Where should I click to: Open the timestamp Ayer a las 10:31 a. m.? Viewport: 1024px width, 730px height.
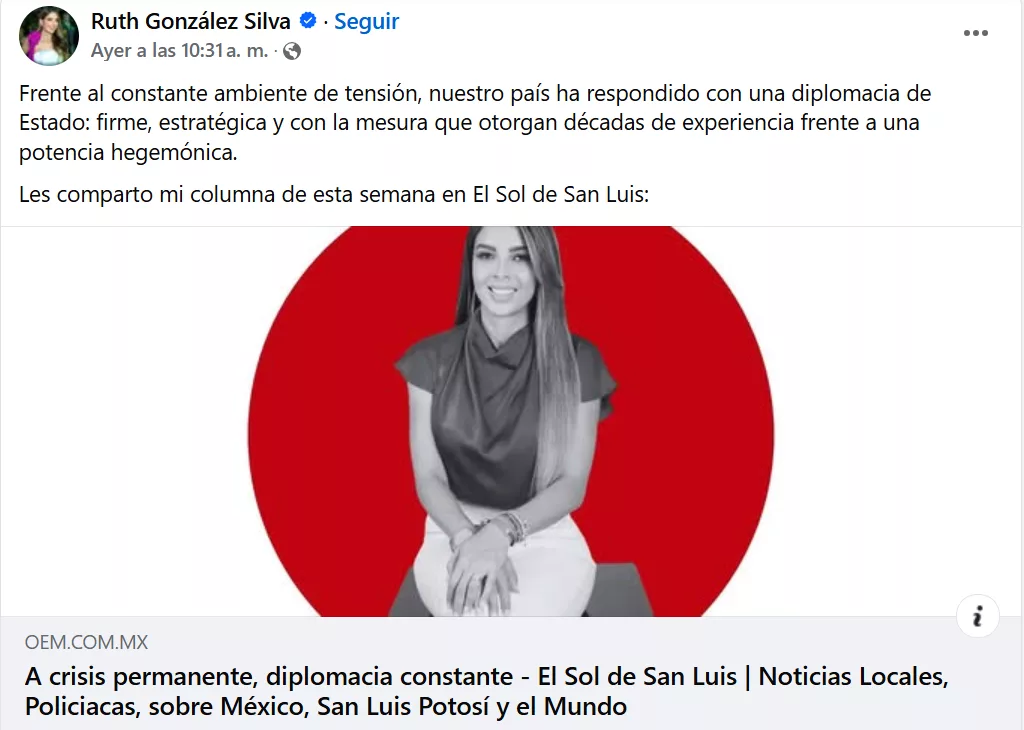[x=180, y=51]
